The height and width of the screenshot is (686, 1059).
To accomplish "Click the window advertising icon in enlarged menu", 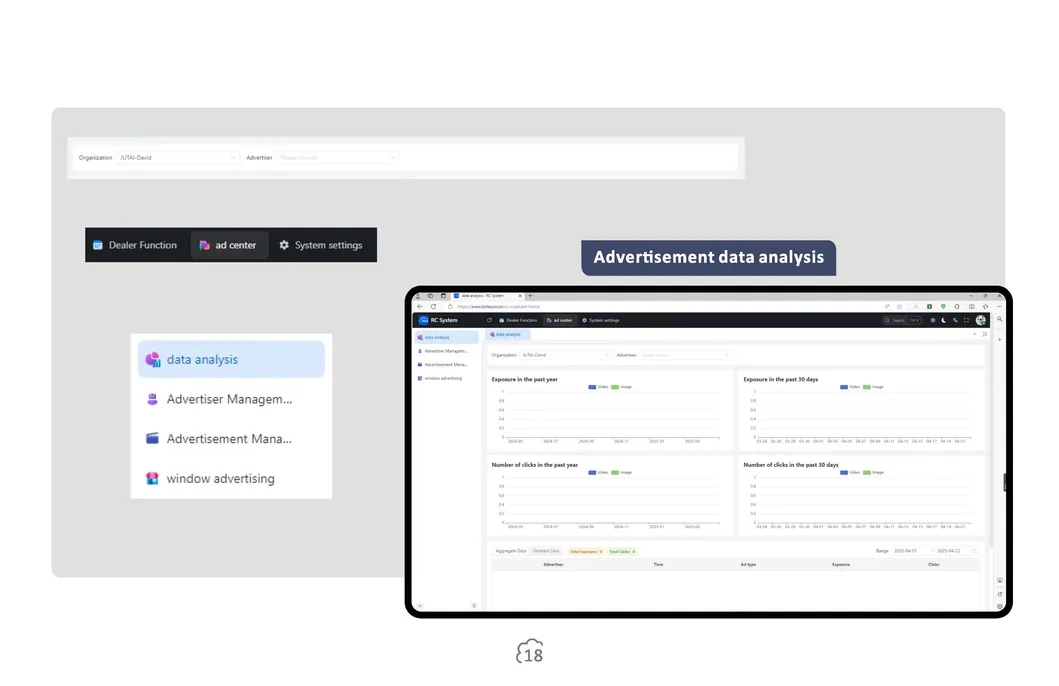I will coord(153,479).
